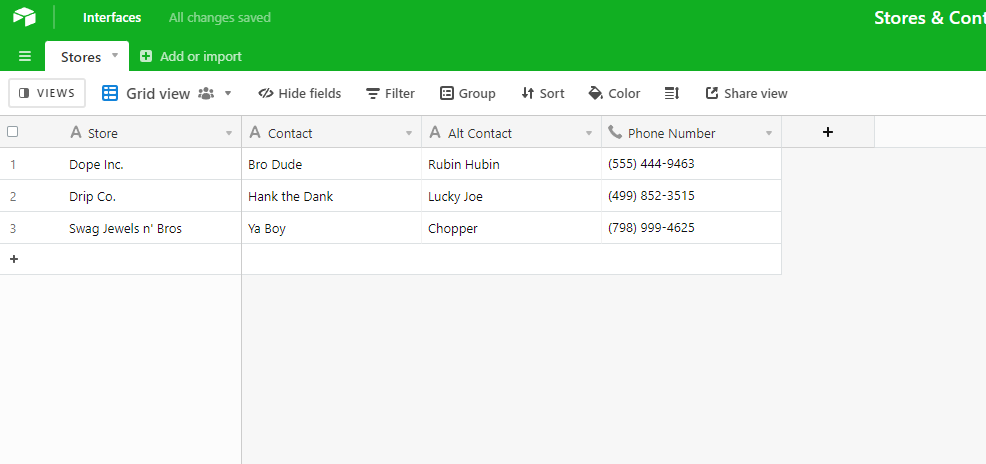Click the Stores & Contacts base title
The image size is (986, 464).
pos(930,18)
